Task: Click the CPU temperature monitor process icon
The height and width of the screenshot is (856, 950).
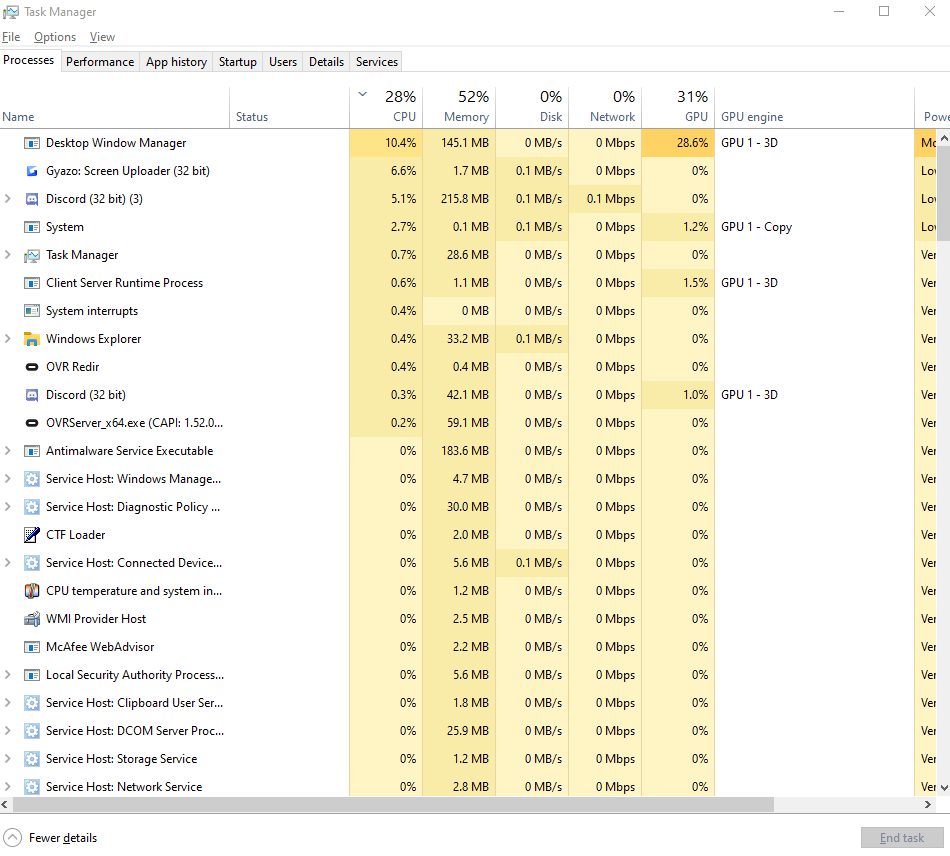Action: click(x=31, y=591)
